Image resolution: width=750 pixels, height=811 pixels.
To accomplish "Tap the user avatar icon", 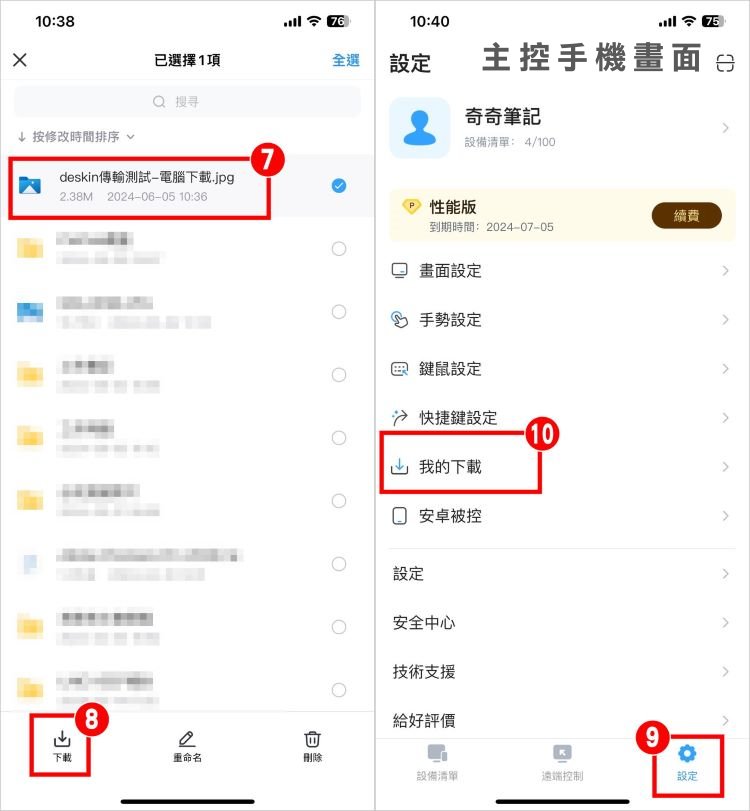I will pos(419,128).
